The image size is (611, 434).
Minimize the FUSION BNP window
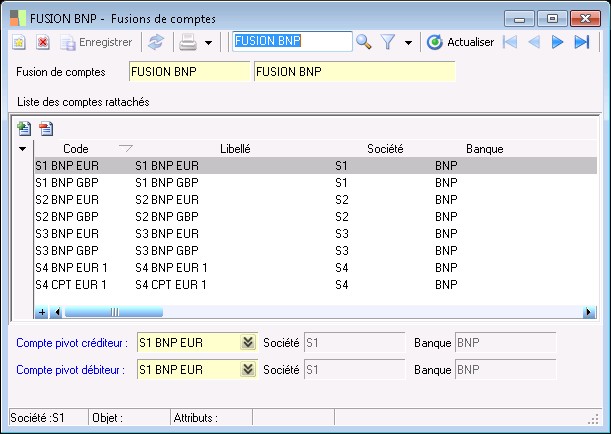[x=519, y=19]
